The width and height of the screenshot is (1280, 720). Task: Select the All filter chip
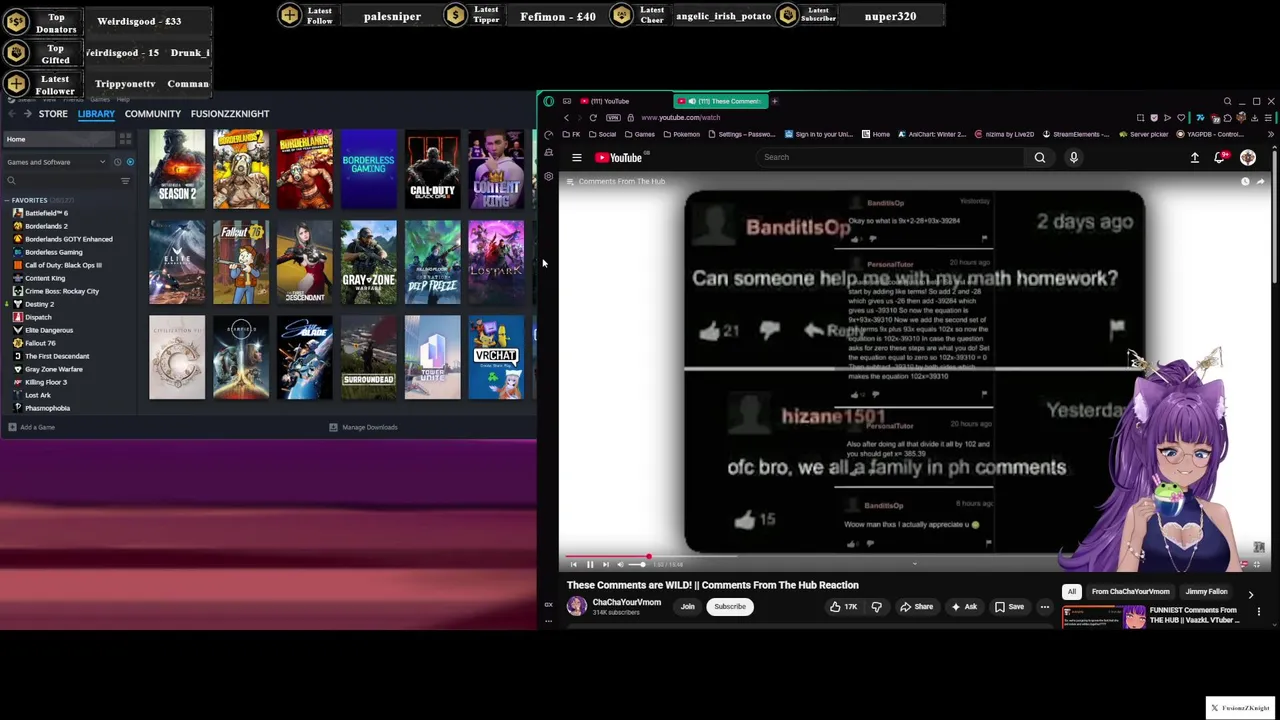click(1071, 591)
